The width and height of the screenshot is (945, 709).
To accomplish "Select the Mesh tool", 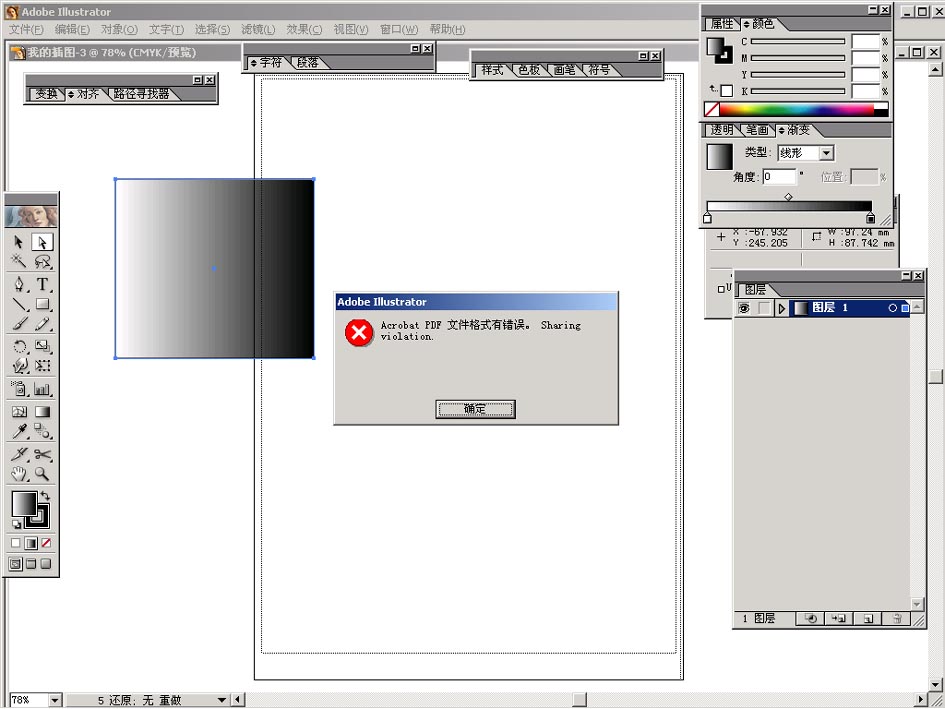I will click(19, 412).
